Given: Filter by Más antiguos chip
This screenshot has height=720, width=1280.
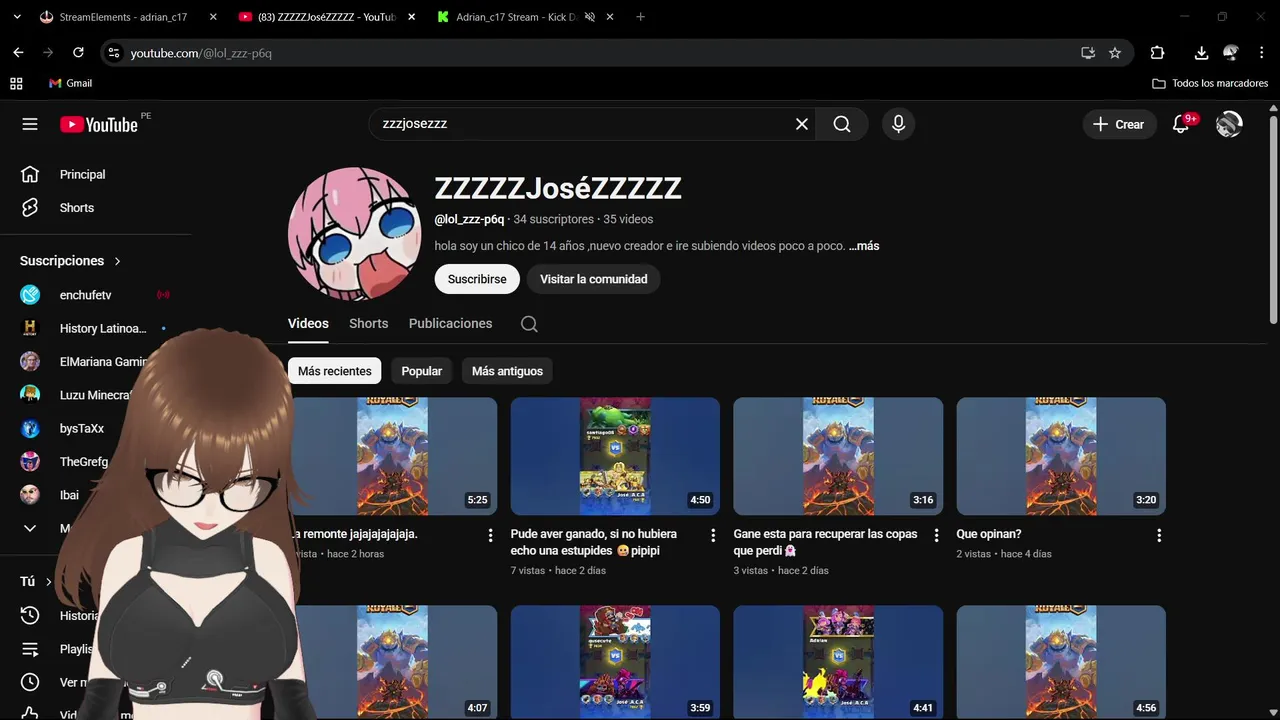Looking at the screenshot, I should coord(507,371).
